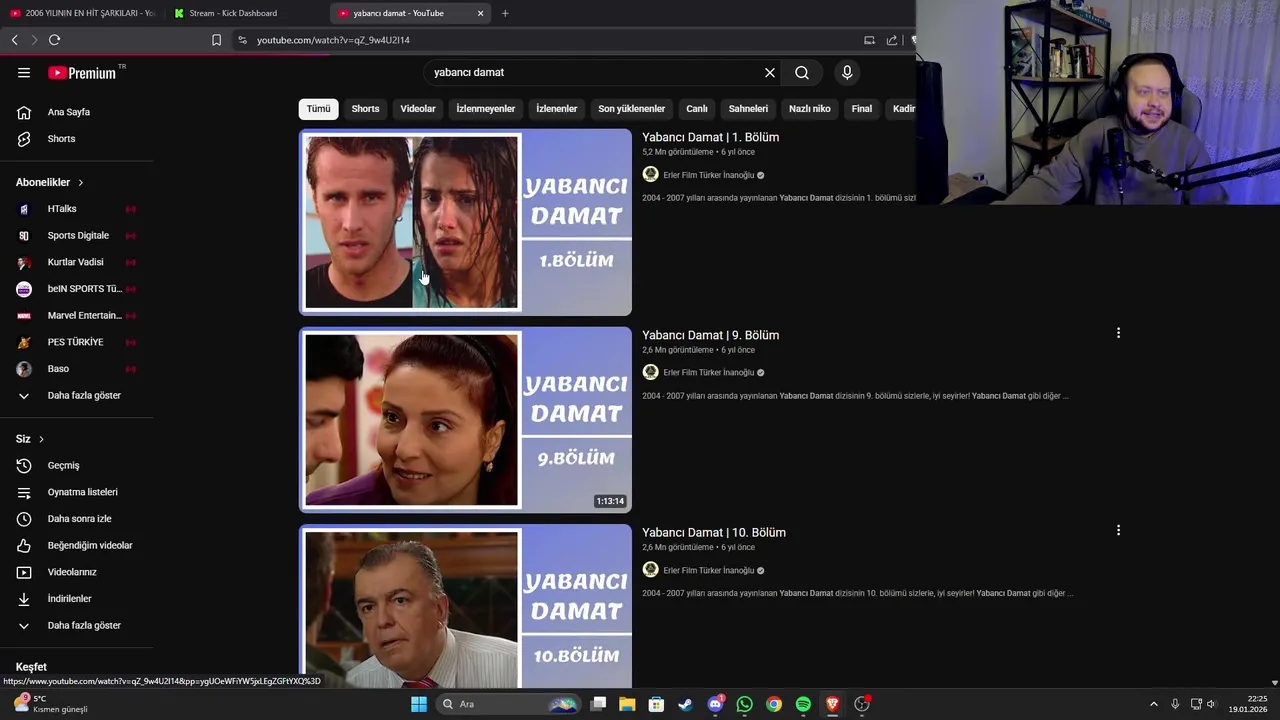Start voice search with the microphone icon
Screen dimensions: 1280x720
point(847,72)
